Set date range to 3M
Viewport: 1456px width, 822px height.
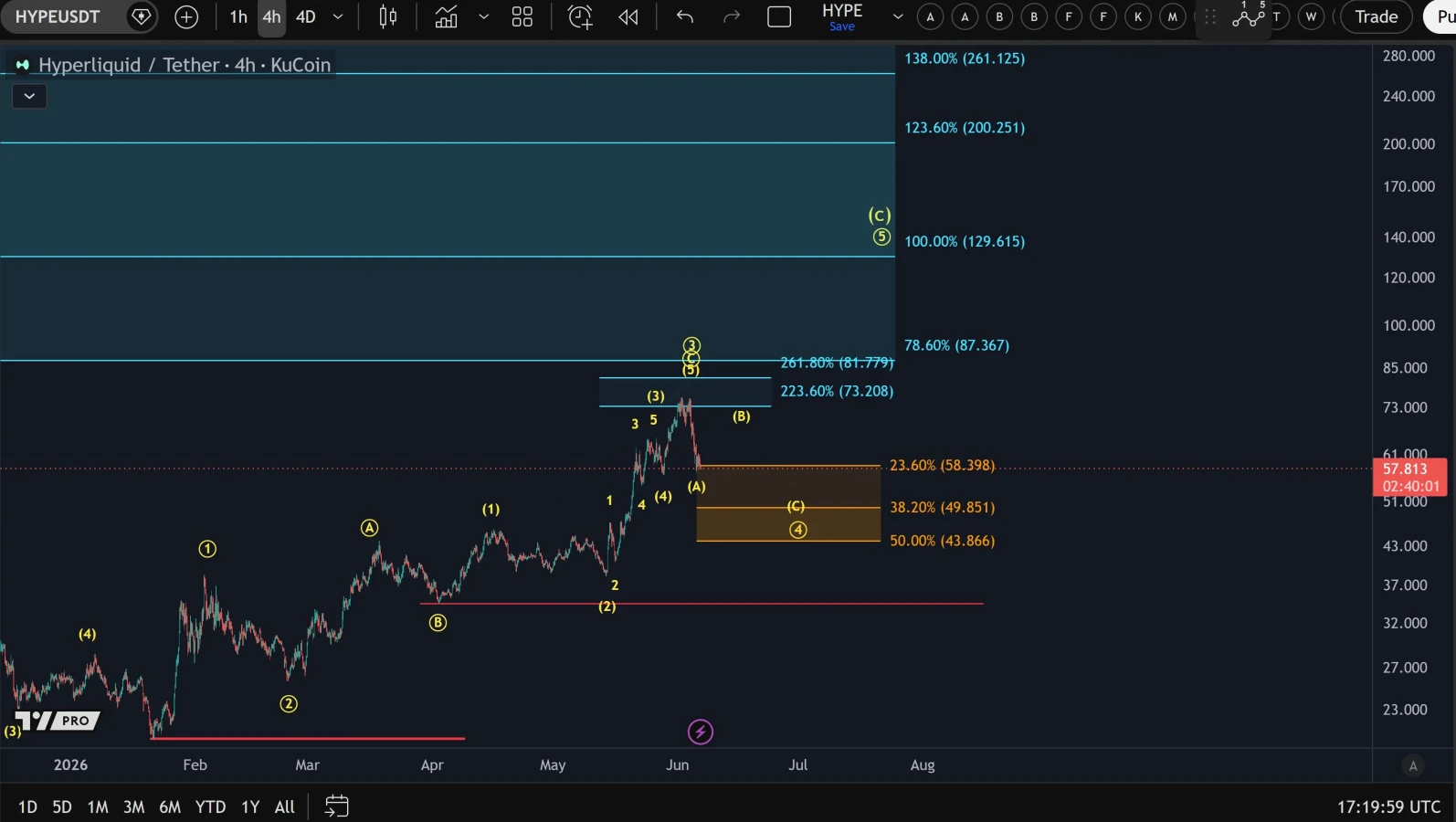coord(134,806)
